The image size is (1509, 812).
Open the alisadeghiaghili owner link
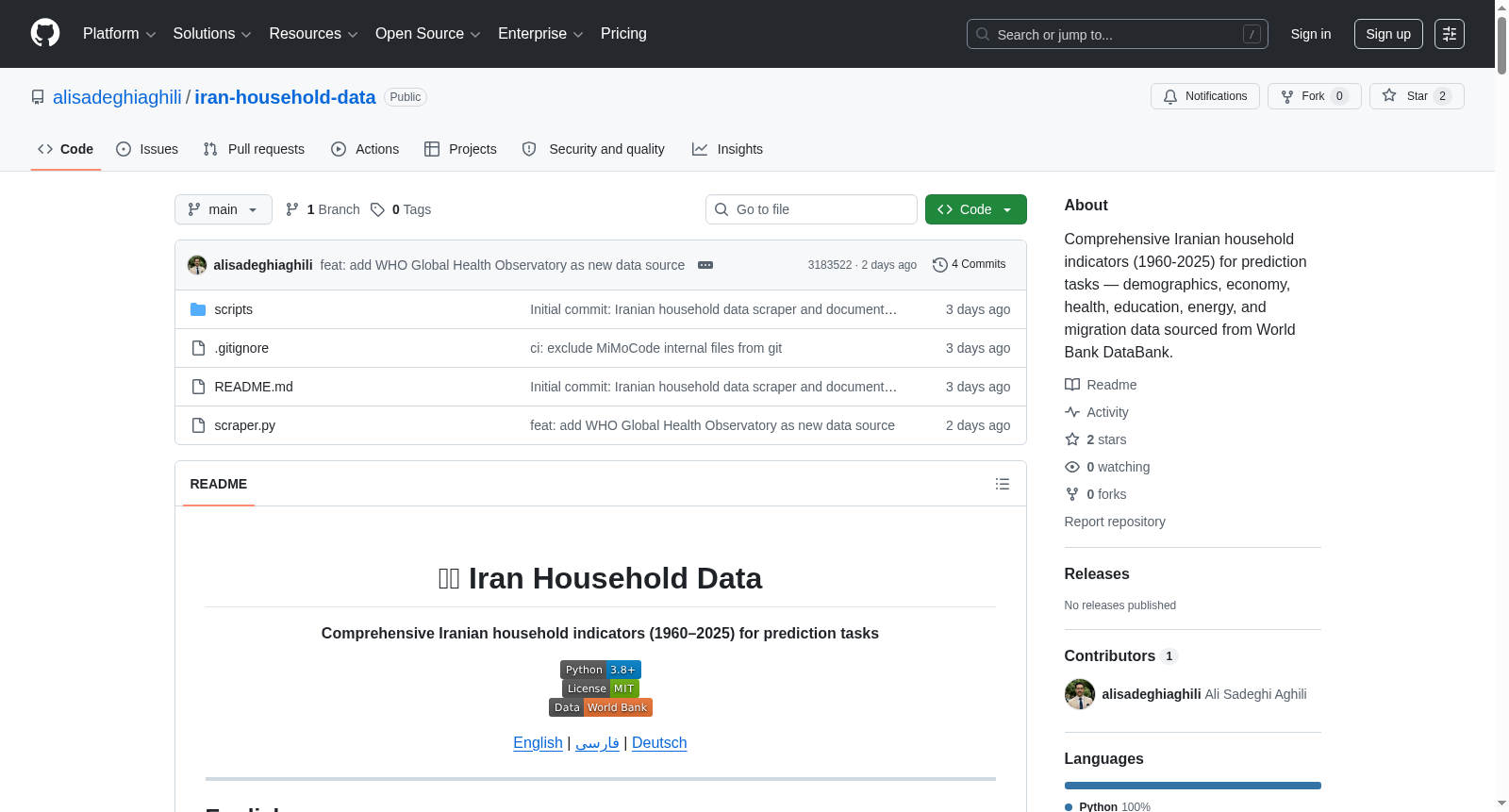point(117,97)
